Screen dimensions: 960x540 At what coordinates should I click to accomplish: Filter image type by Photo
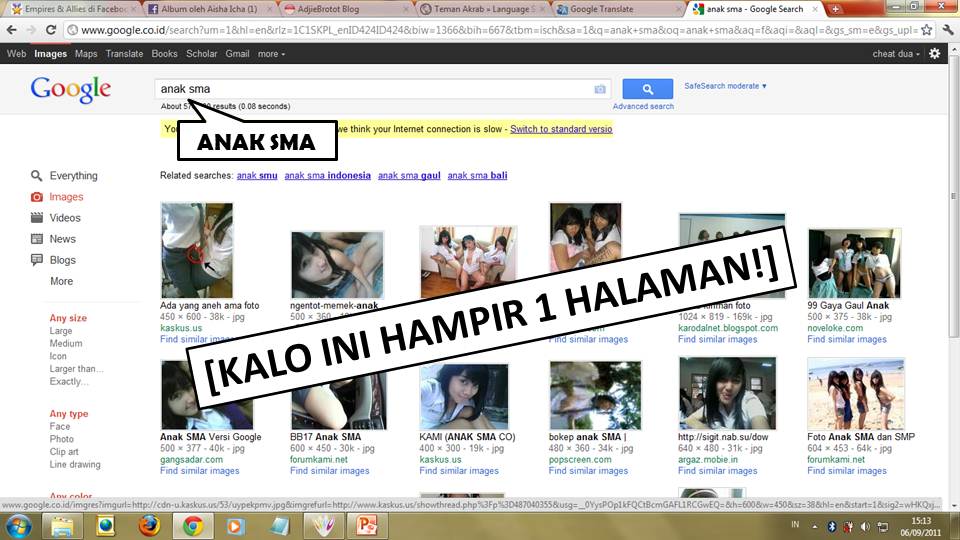pos(61,439)
